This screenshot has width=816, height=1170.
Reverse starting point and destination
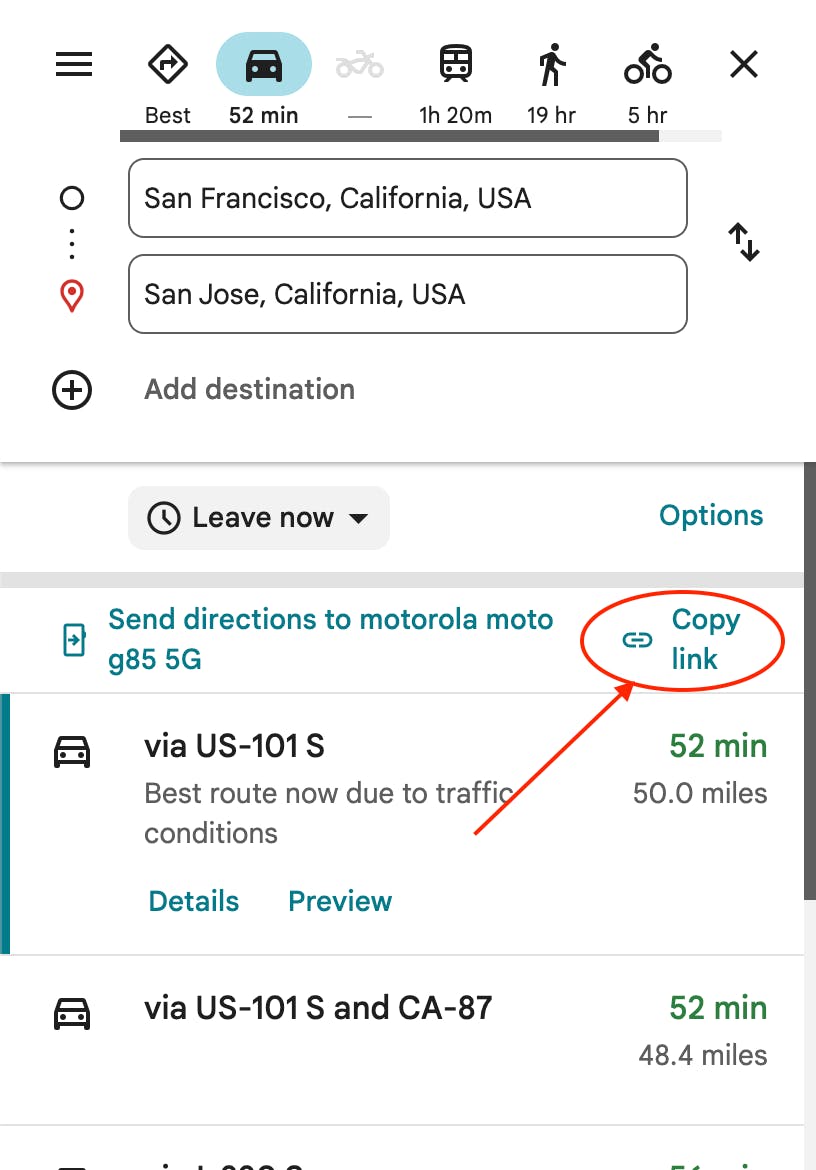(743, 243)
